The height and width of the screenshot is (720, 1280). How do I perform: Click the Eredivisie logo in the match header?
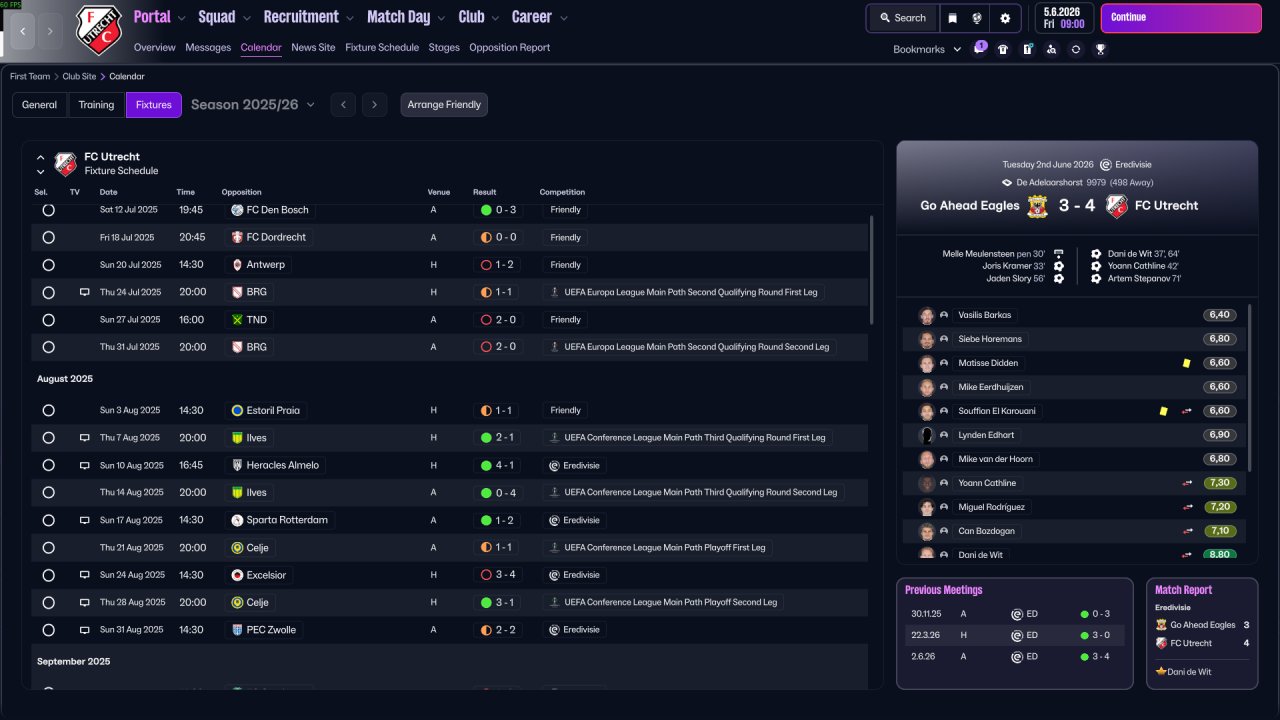point(1106,165)
